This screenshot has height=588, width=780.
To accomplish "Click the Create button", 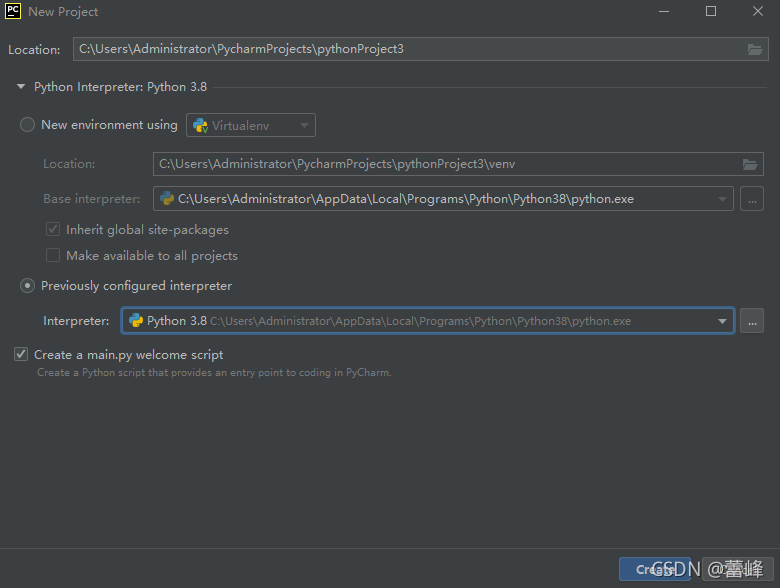I will pyautogui.click(x=655, y=569).
